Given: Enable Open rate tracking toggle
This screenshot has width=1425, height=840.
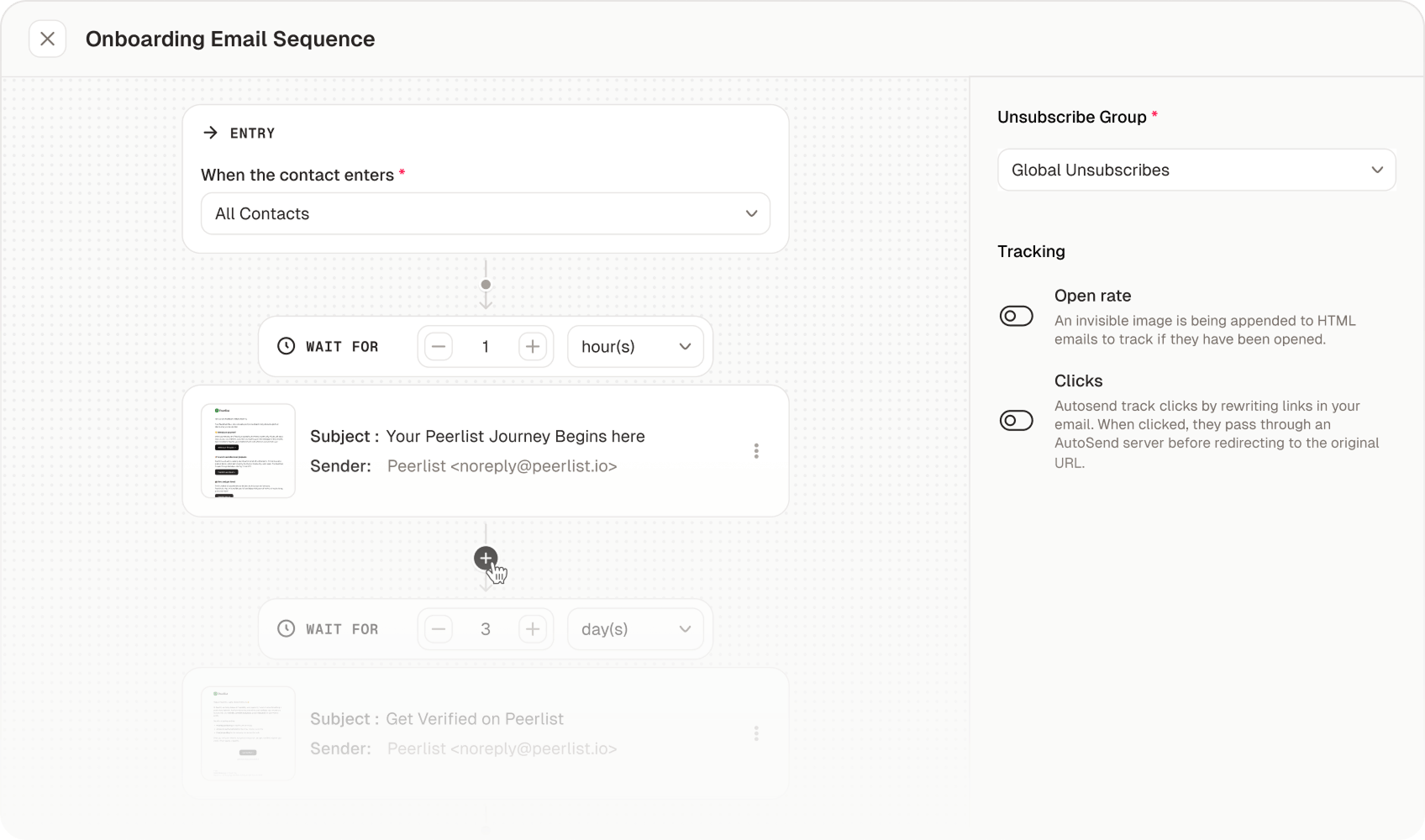Looking at the screenshot, I should coord(1016,317).
